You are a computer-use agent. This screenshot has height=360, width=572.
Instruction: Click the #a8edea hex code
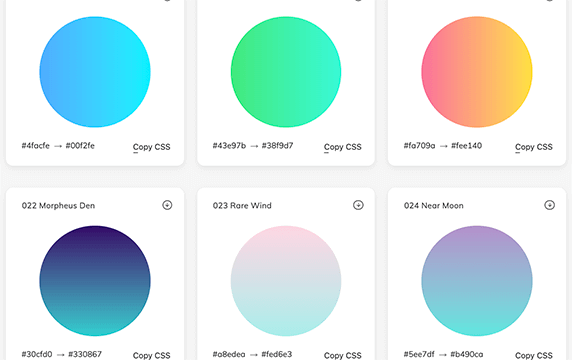229,354
